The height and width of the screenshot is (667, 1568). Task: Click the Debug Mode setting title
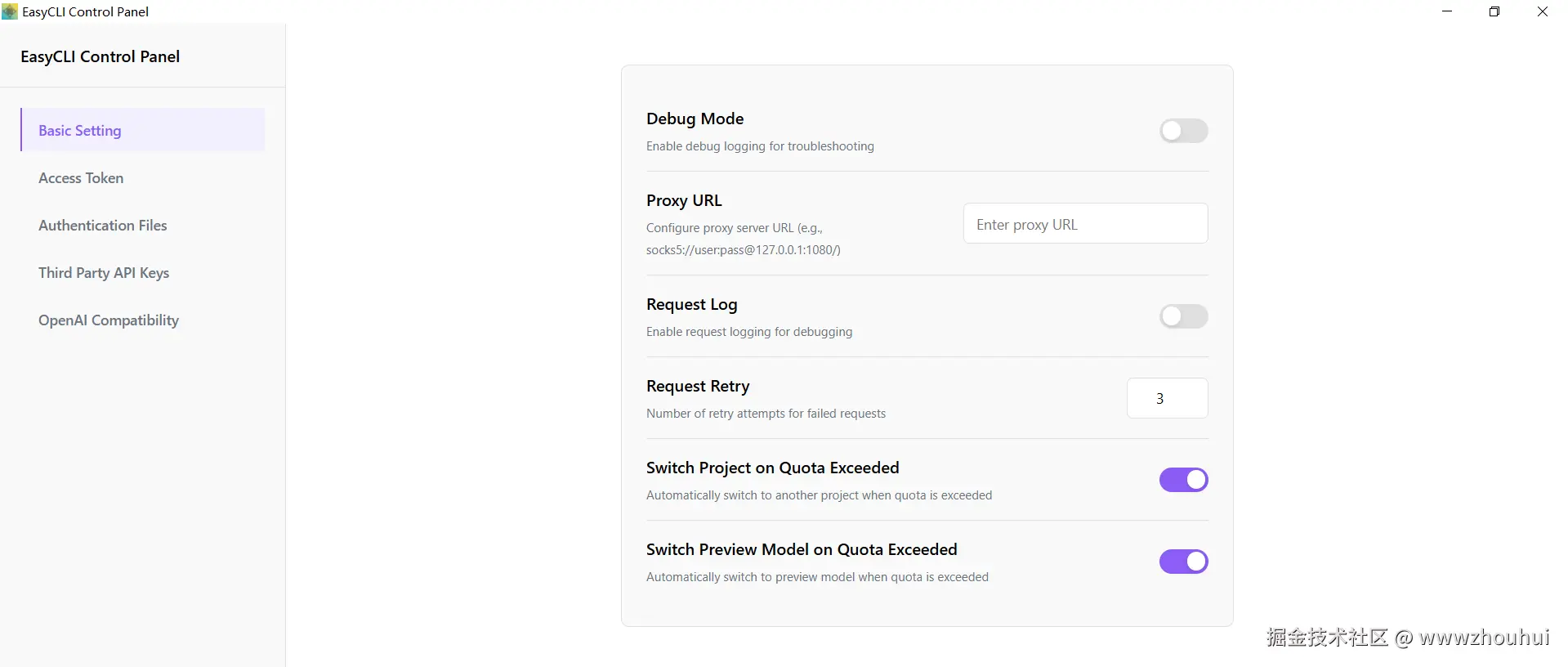695,119
